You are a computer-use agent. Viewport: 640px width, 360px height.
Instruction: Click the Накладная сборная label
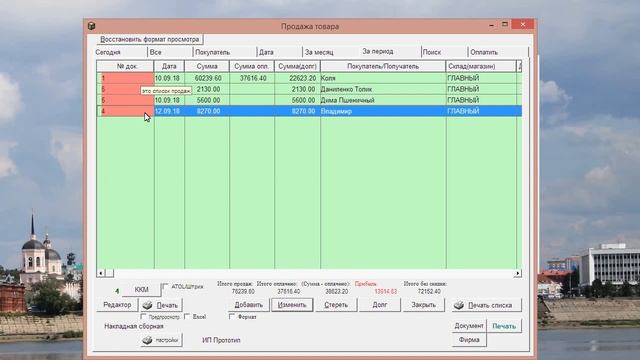(x=134, y=326)
